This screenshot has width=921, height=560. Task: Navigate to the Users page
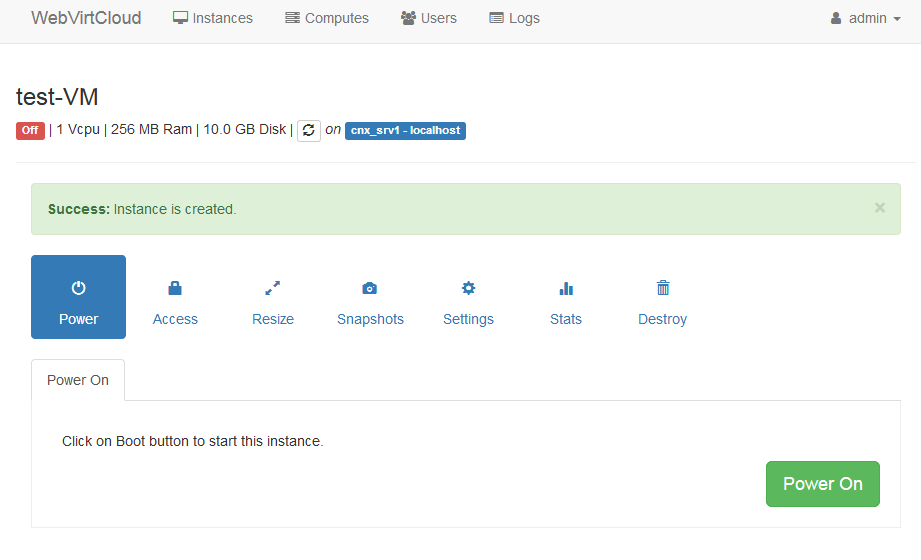(428, 18)
